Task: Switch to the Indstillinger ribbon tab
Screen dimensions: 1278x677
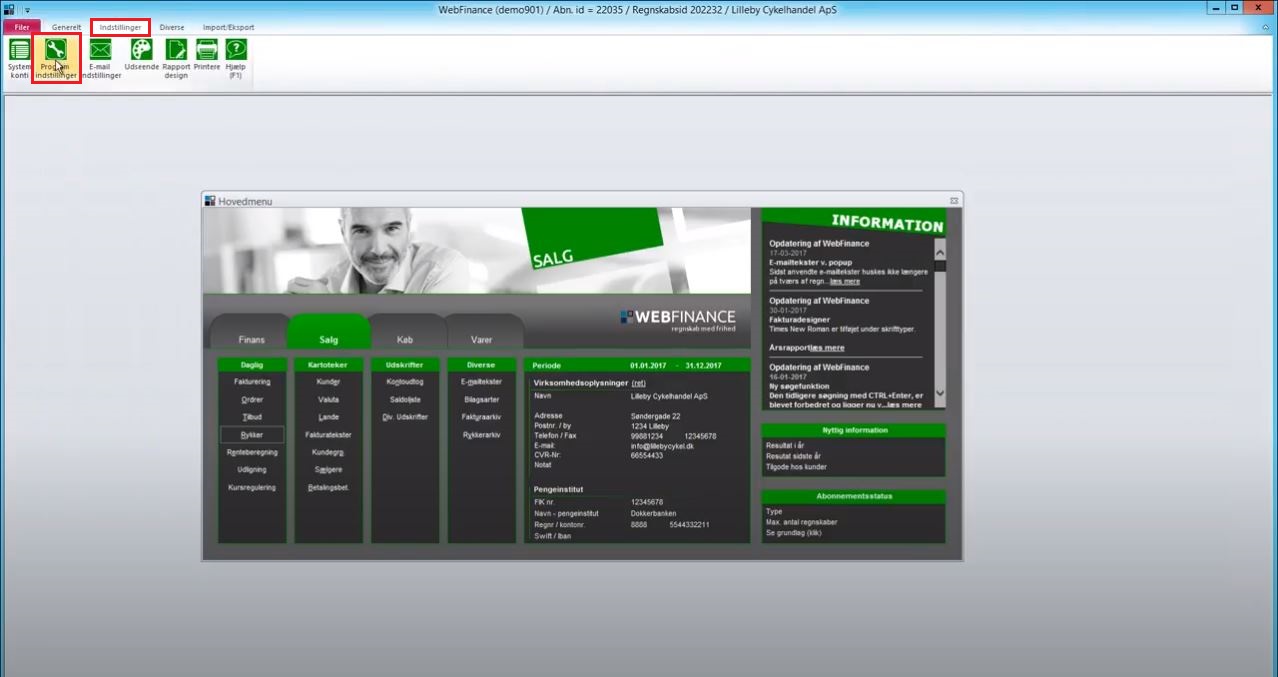Action: click(x=120, y=27)
